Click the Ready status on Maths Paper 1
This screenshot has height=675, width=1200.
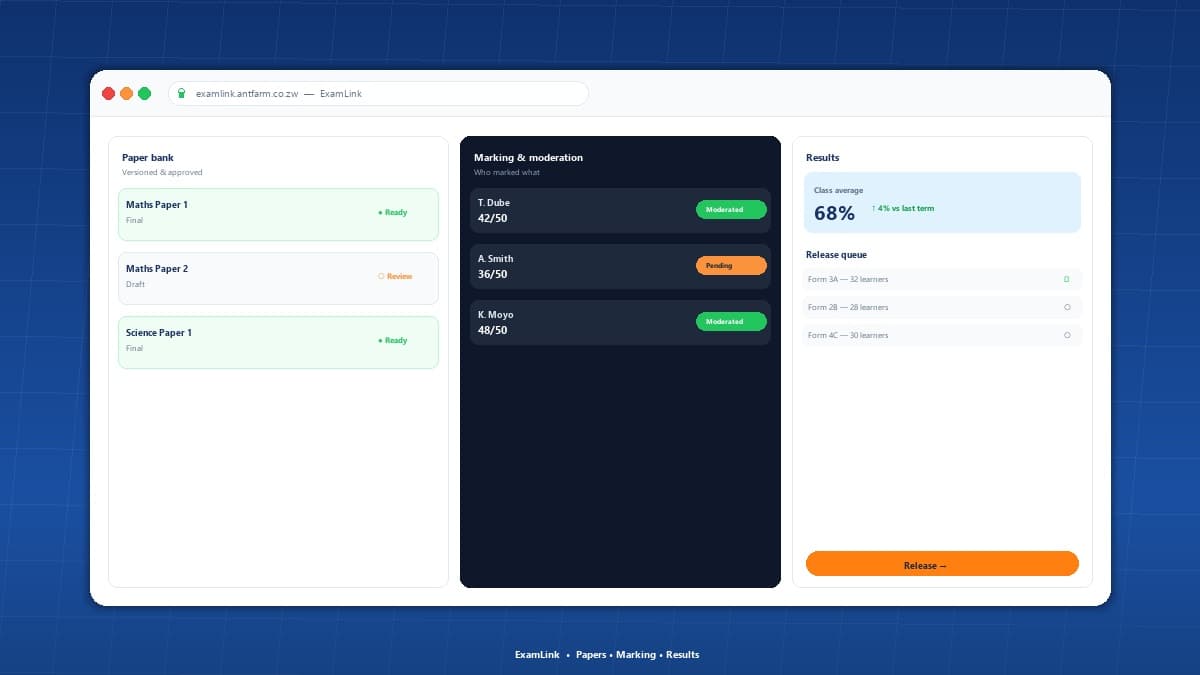click(393, 213)
